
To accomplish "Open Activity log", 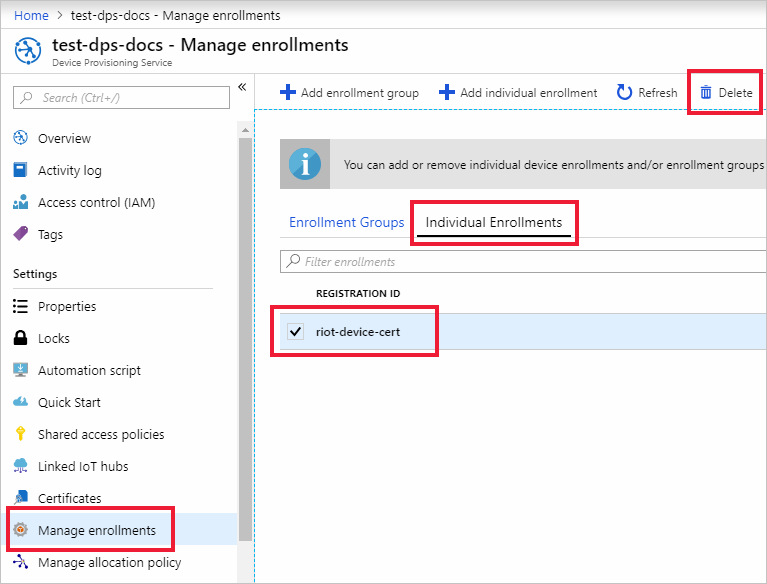I will tap(70, 170).
